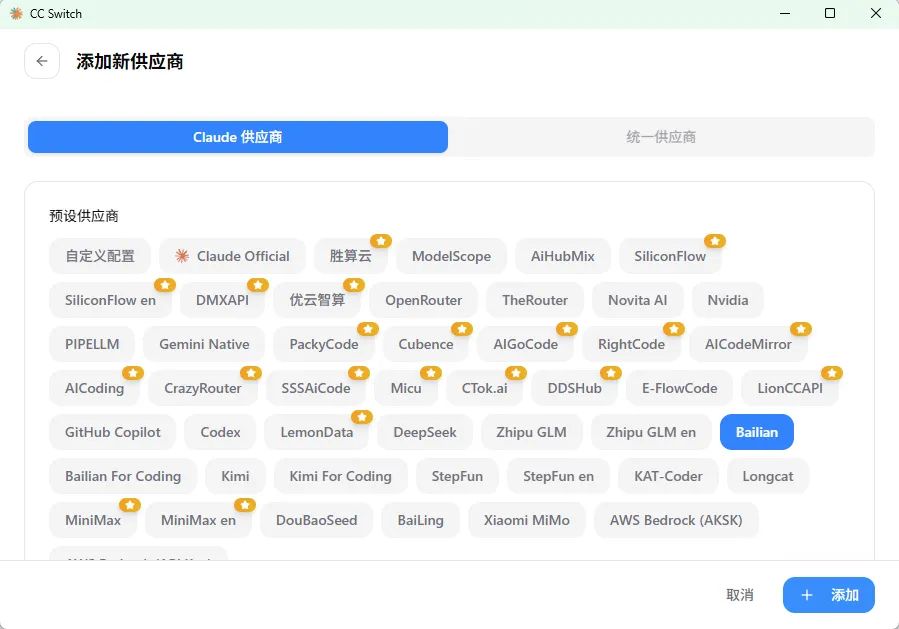Select the DouBaoSeed preset

click(316, 521)
